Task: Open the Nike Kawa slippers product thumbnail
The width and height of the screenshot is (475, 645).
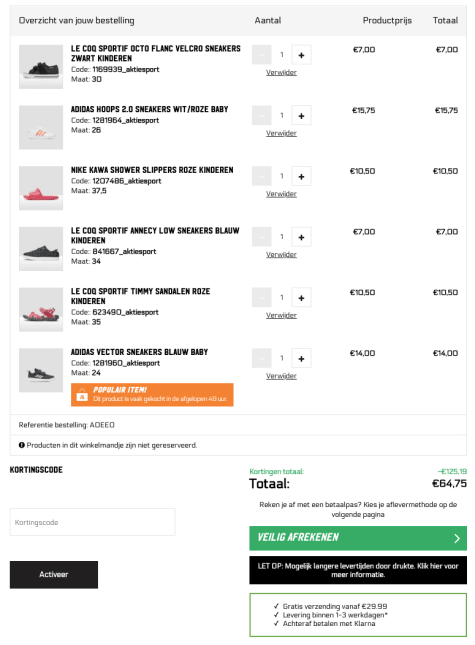Action: [41, 188]
